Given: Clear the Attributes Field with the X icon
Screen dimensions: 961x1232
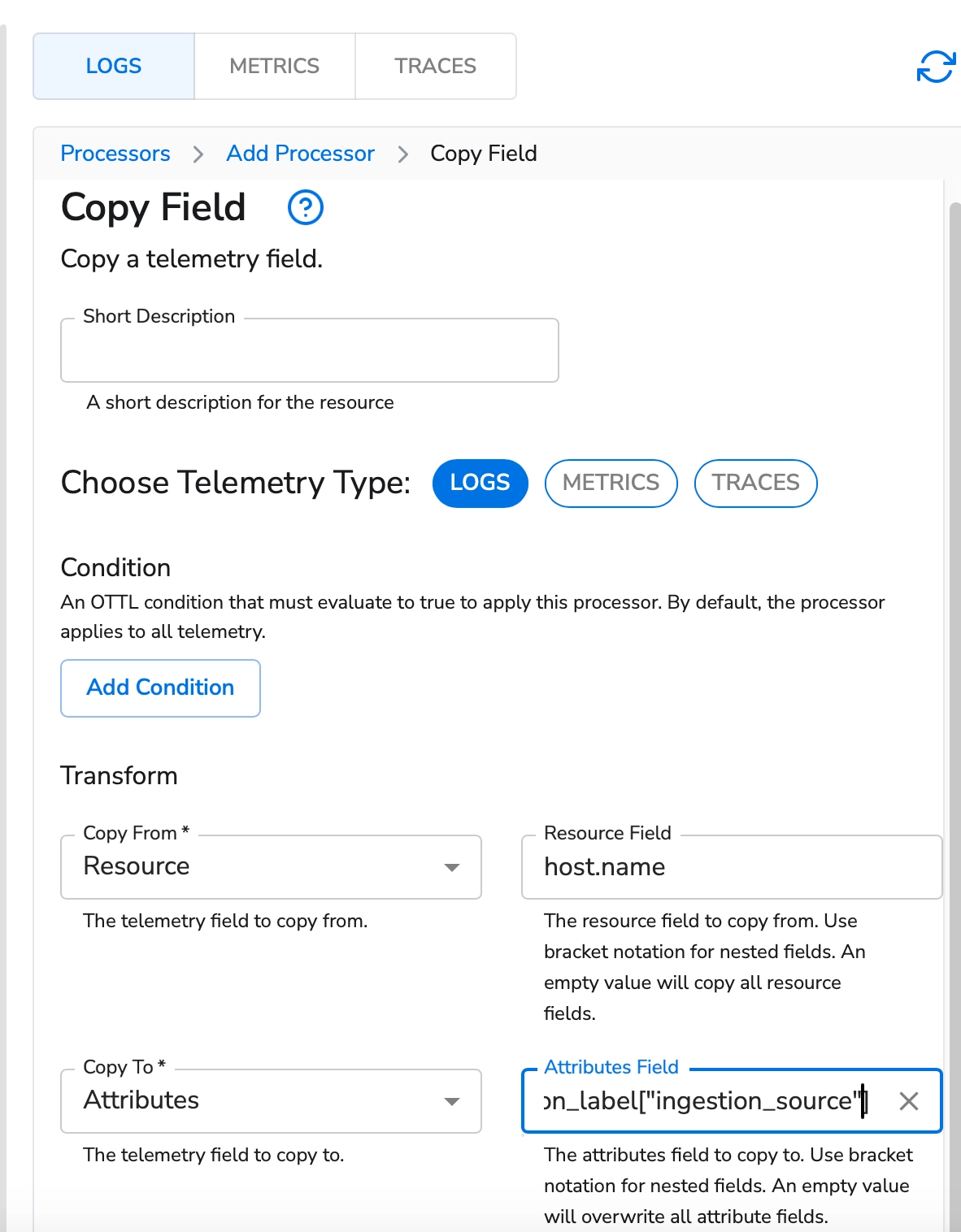Looking at the screenshot, I should (x=908, y=1101).
